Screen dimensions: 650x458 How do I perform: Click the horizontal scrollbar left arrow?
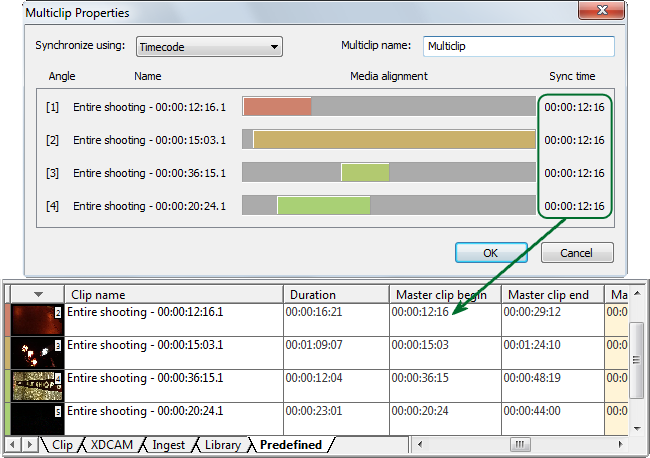pyautogui.click(x=420, y=445)
